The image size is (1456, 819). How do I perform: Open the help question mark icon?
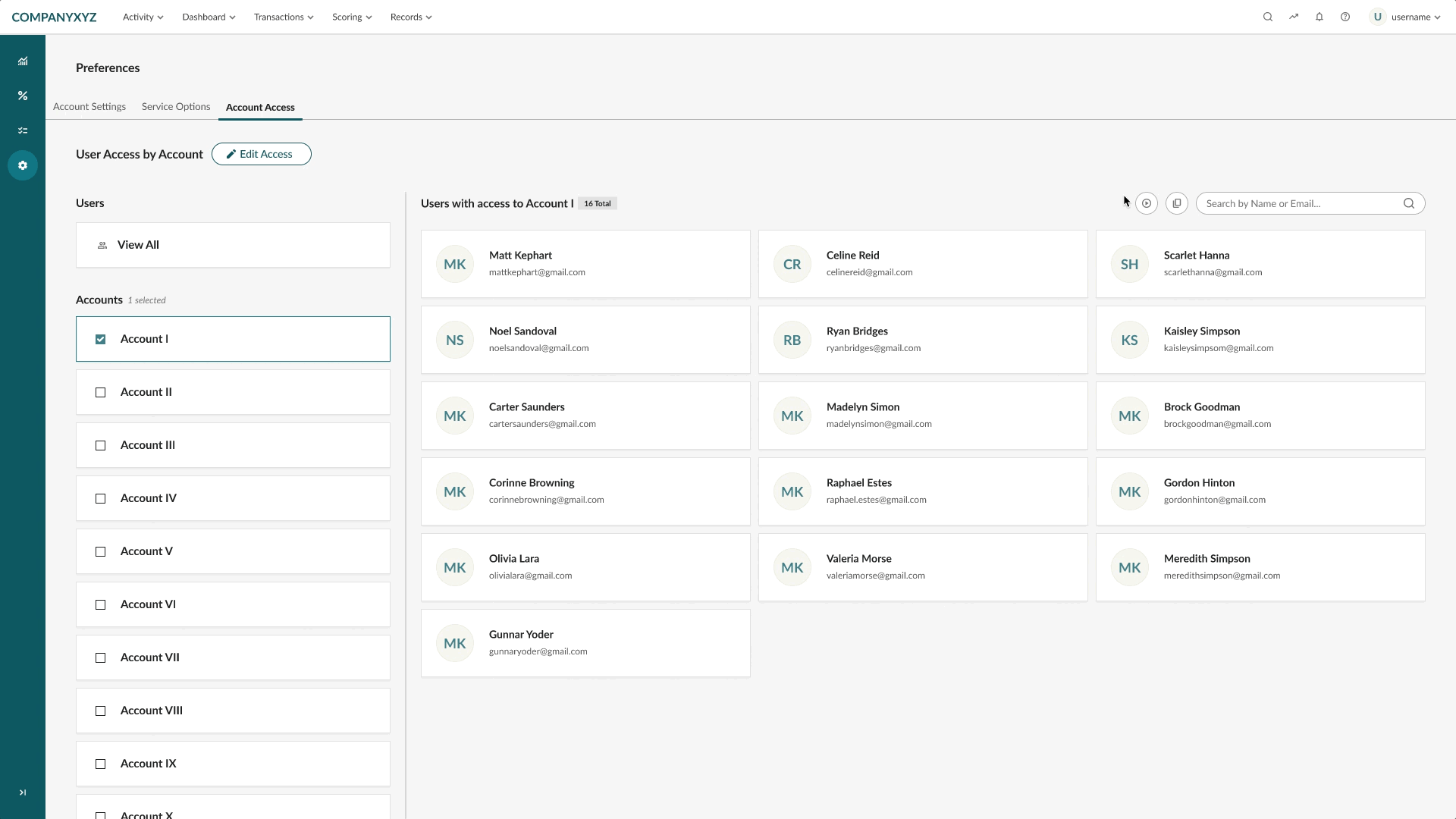coord(1345,16)
